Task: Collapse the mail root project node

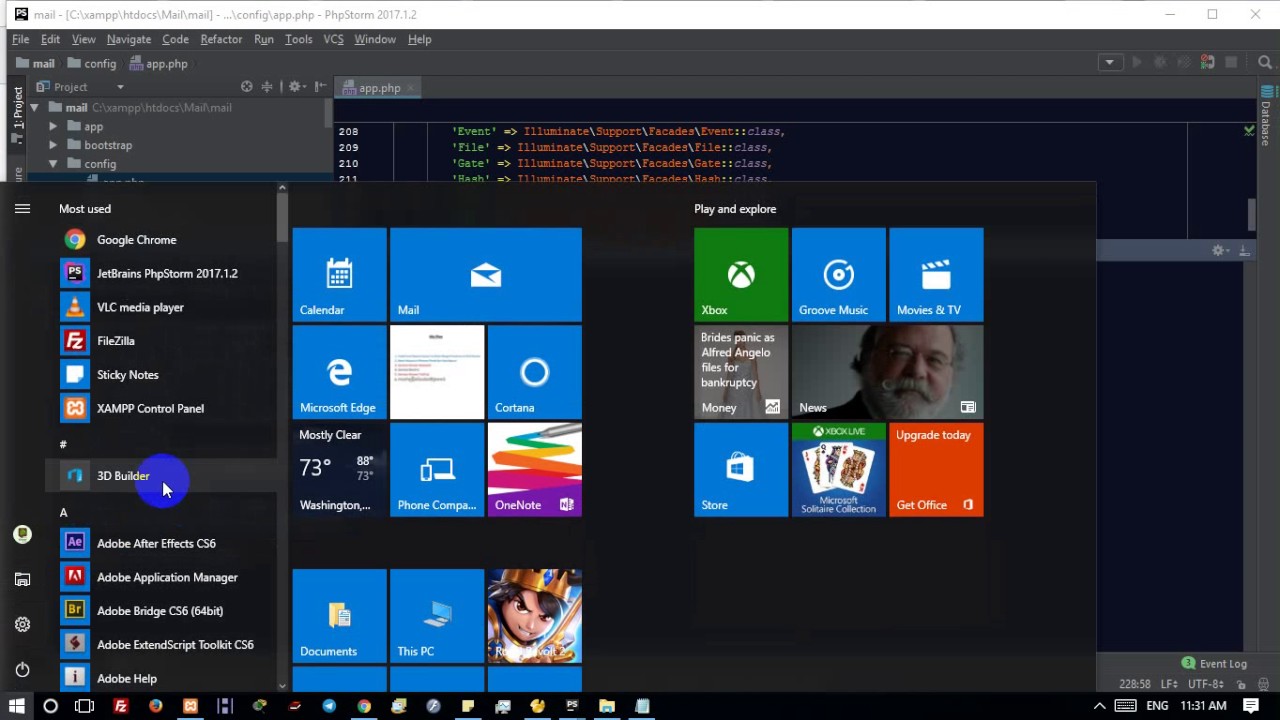Action: [34, 108]
